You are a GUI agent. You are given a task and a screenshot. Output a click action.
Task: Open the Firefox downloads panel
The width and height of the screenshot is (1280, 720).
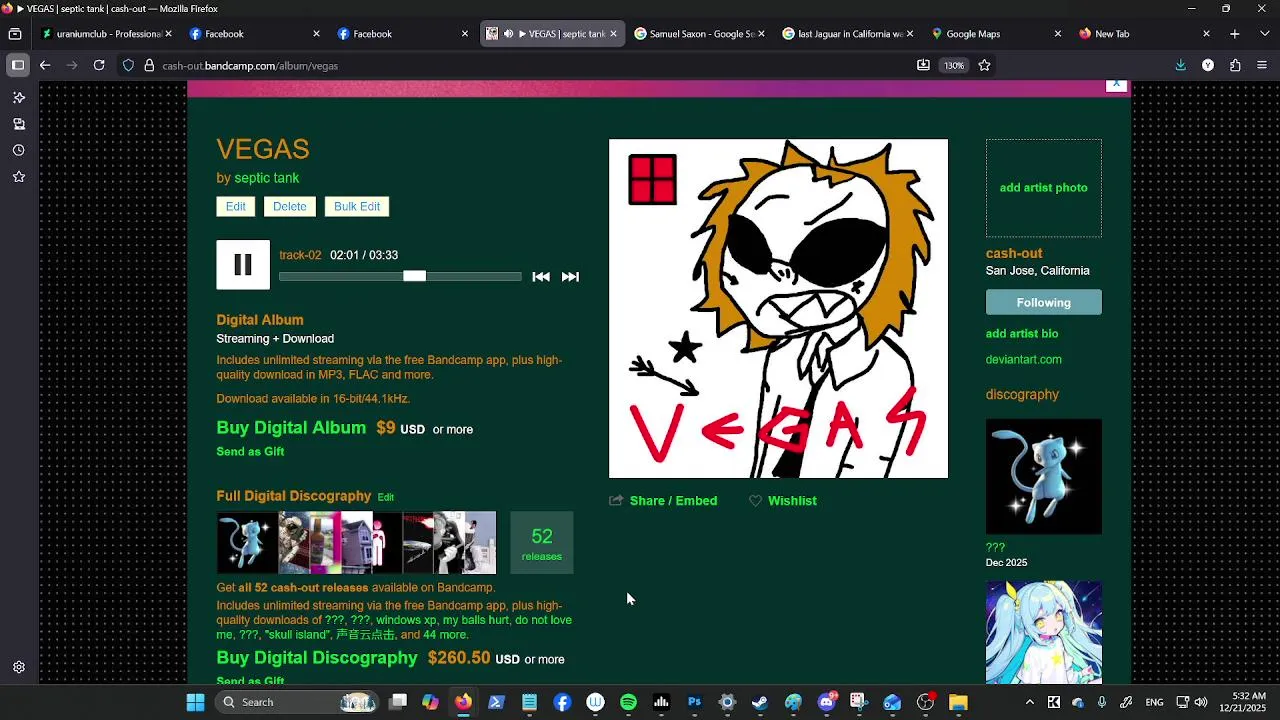(x=1181, y=65)
